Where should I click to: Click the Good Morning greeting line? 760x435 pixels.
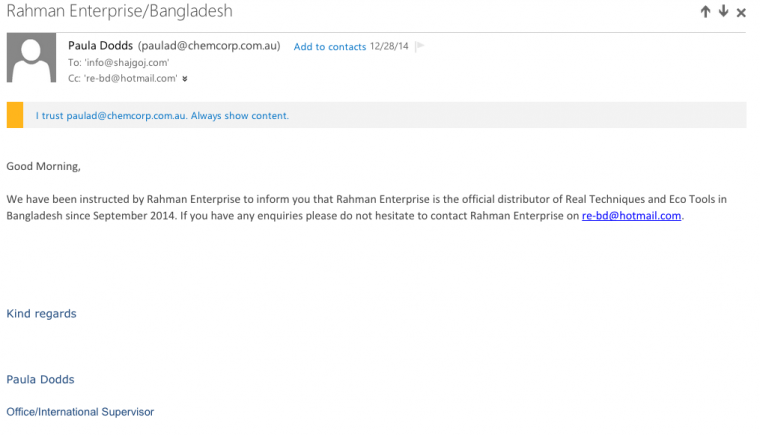[43, 166]
